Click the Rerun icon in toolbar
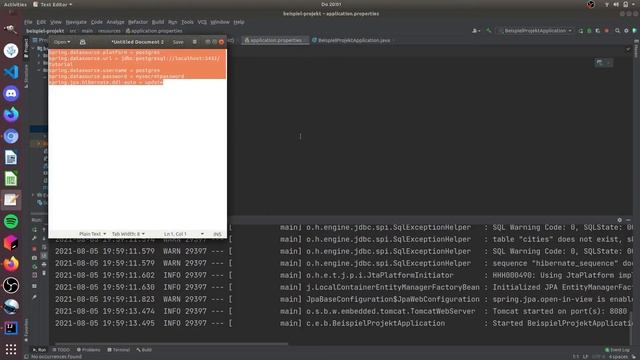Viewport: 640px width, 360px height. (581, 31)
